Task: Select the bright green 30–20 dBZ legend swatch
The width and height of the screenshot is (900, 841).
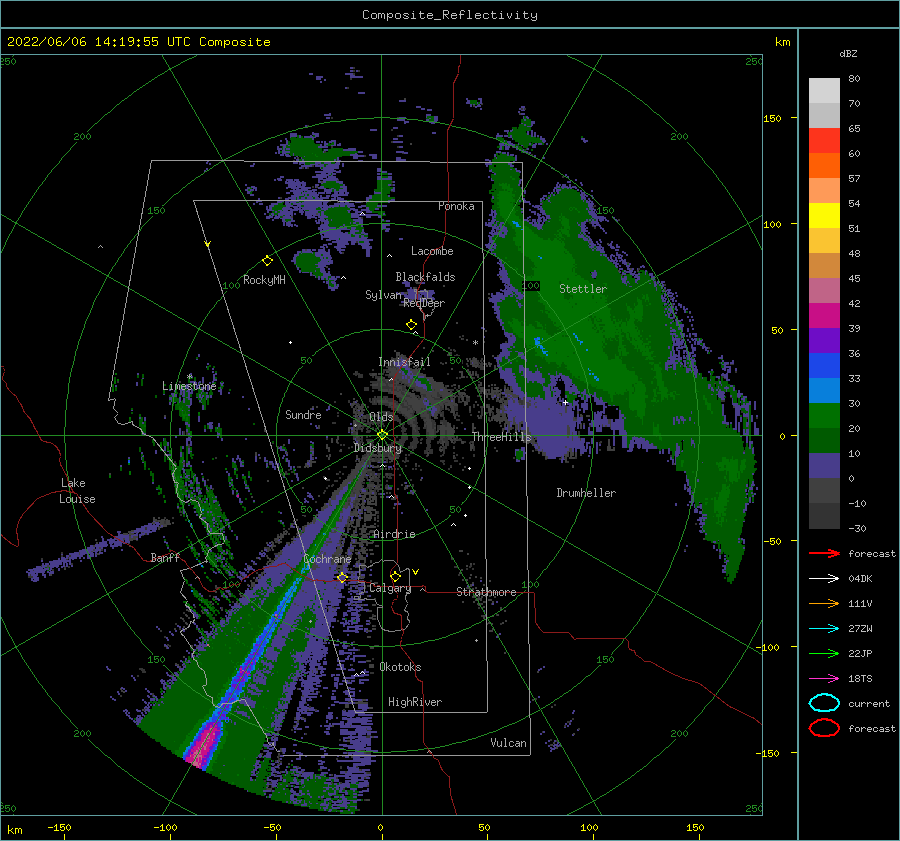Action: tap(824, 415)
